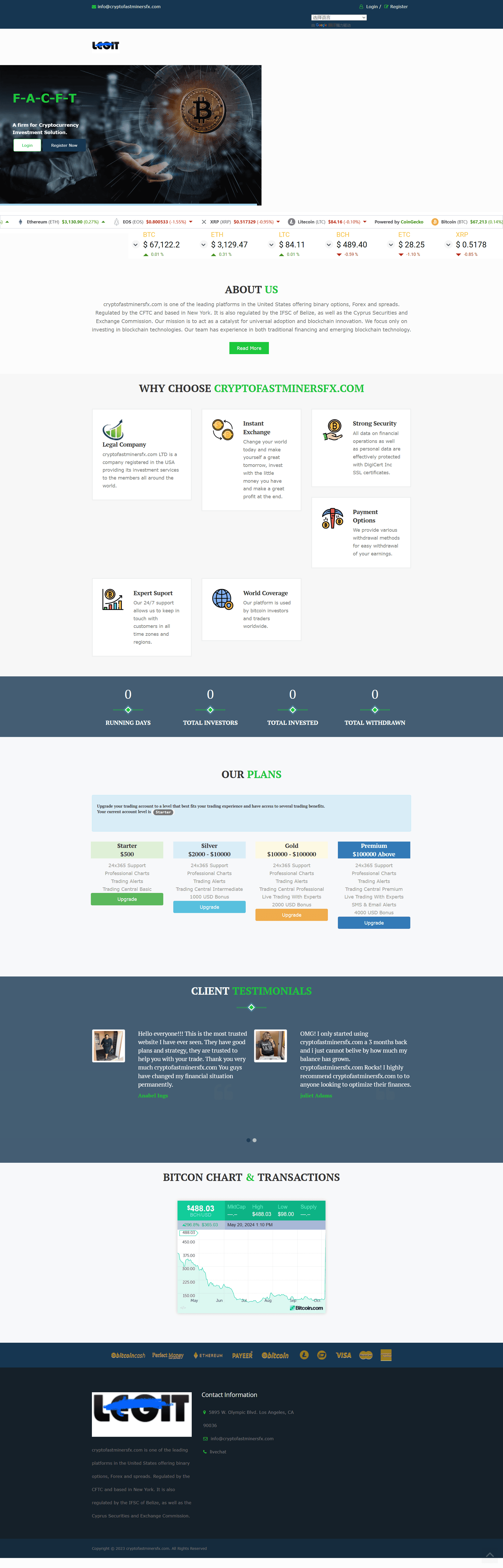Expand the ETC price widget chevron

pyautogui.click(x=391, y=245)
